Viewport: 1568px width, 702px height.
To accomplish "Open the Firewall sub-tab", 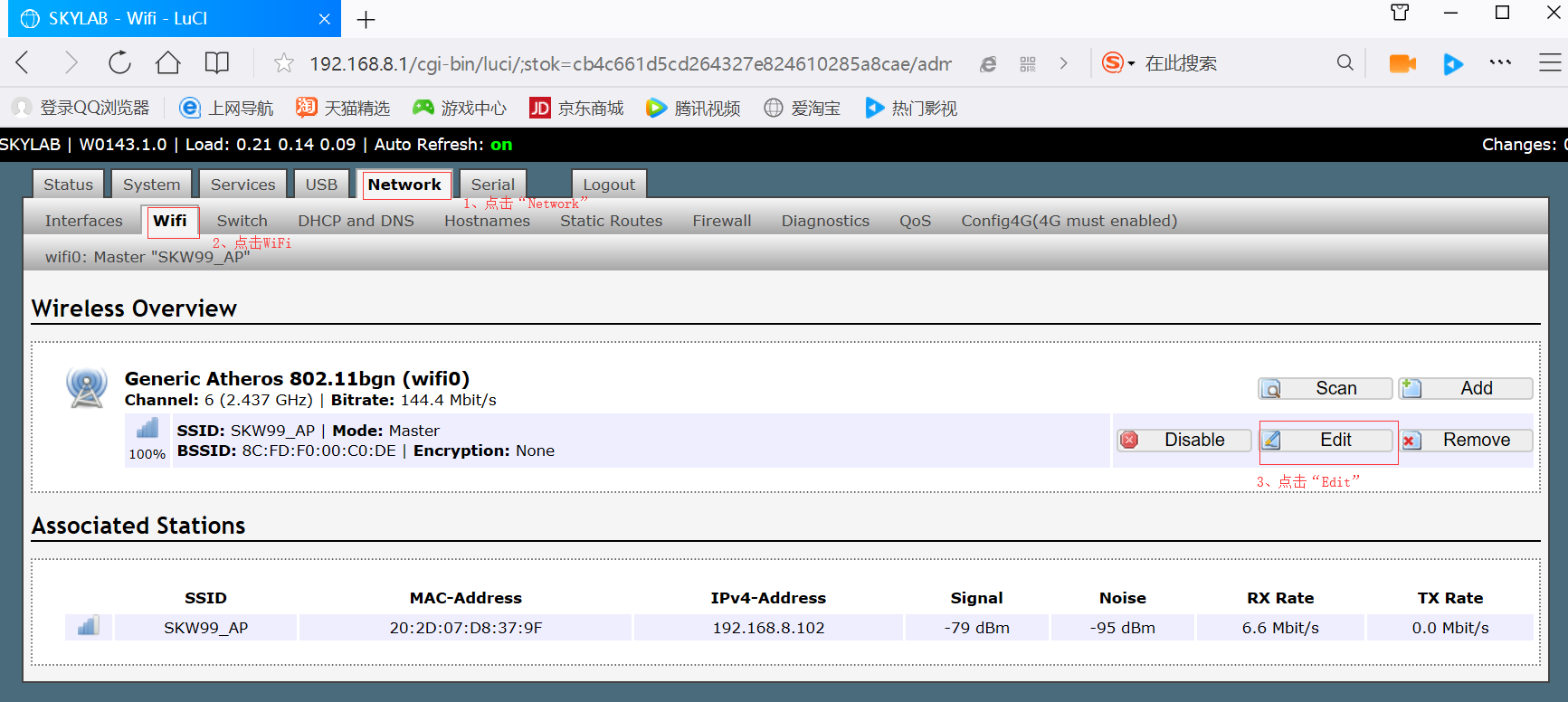I will (721, 221).
